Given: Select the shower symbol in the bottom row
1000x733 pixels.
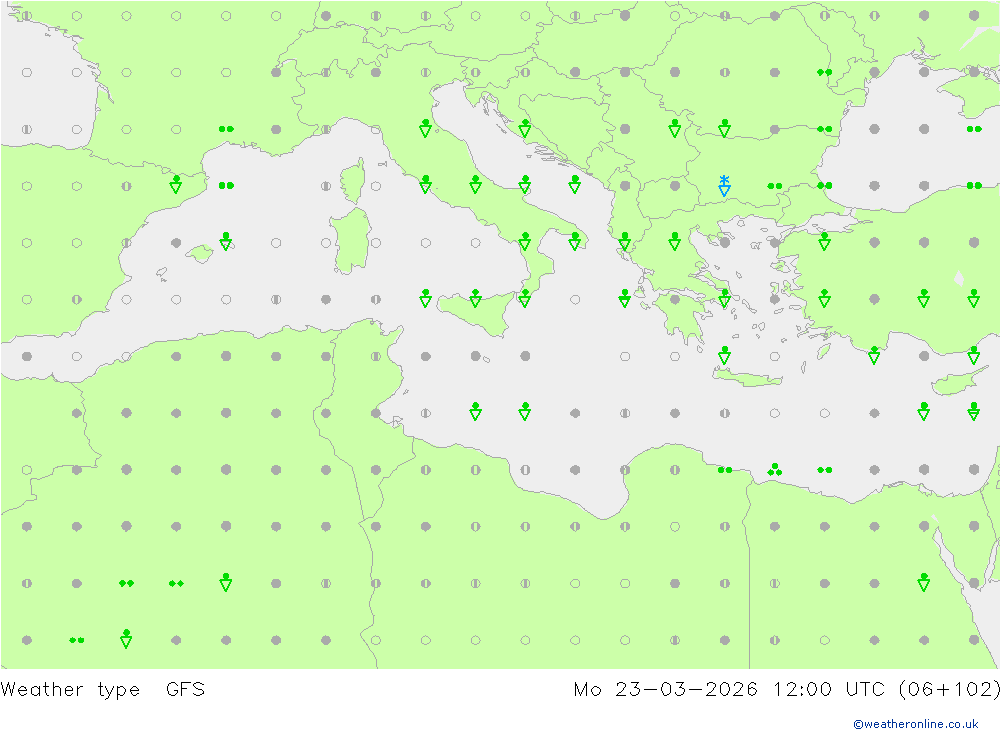Looking at the screenshot, I should (126, 639).
